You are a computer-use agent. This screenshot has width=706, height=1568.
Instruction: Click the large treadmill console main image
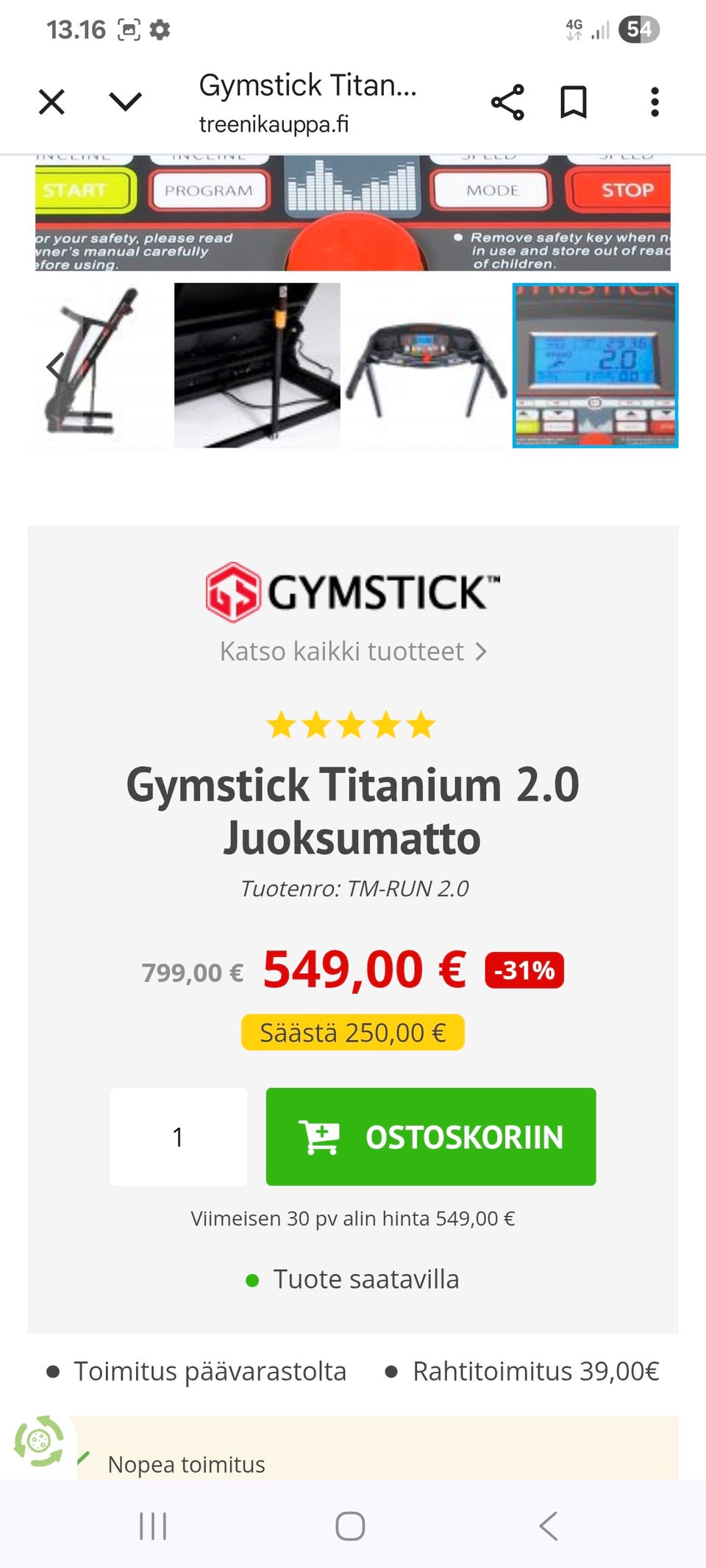pyautogui.click(x=353, y=213)
